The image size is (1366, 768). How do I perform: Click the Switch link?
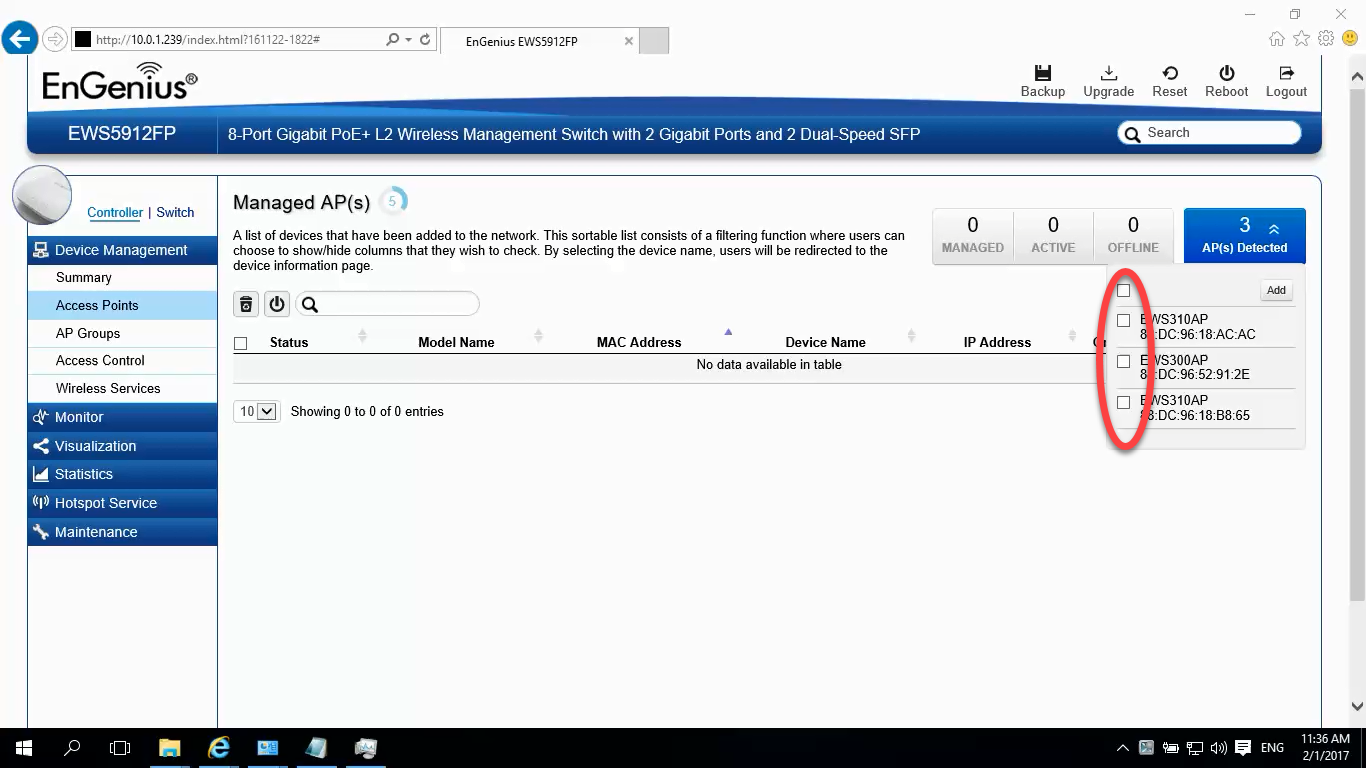pos(175,212)
